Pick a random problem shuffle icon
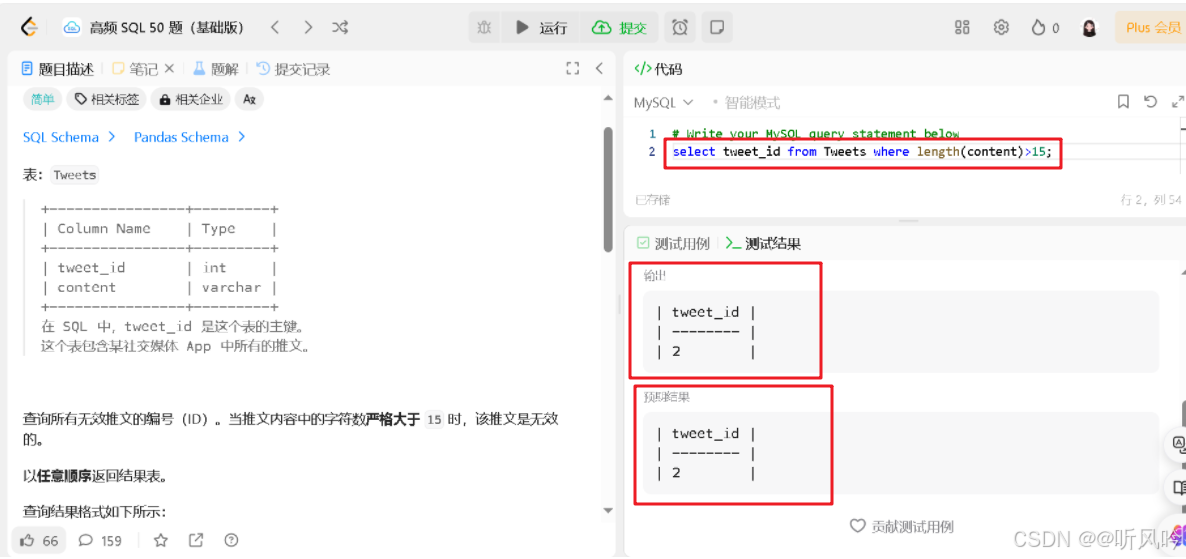The height and width of the screenshot is (559, 1186). click(340, 28)
